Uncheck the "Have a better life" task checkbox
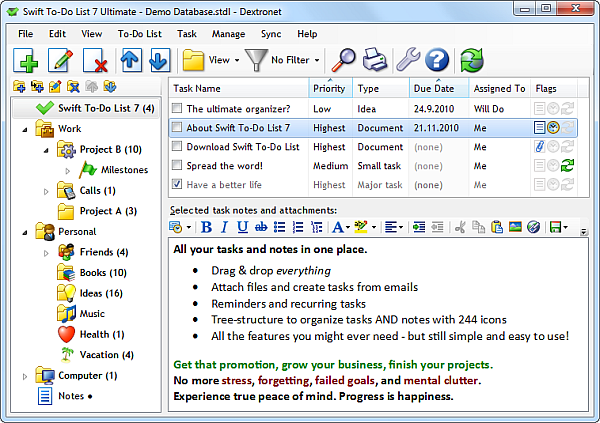This screenshot has width=600, height=423. 177,184
